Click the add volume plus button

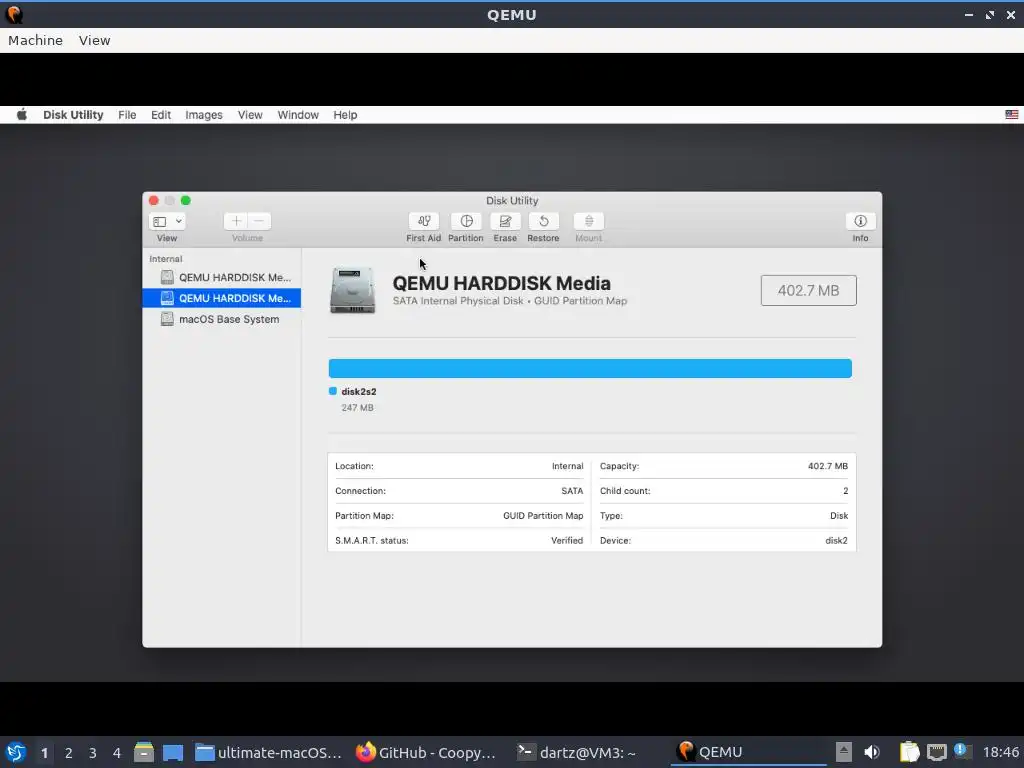236,221
